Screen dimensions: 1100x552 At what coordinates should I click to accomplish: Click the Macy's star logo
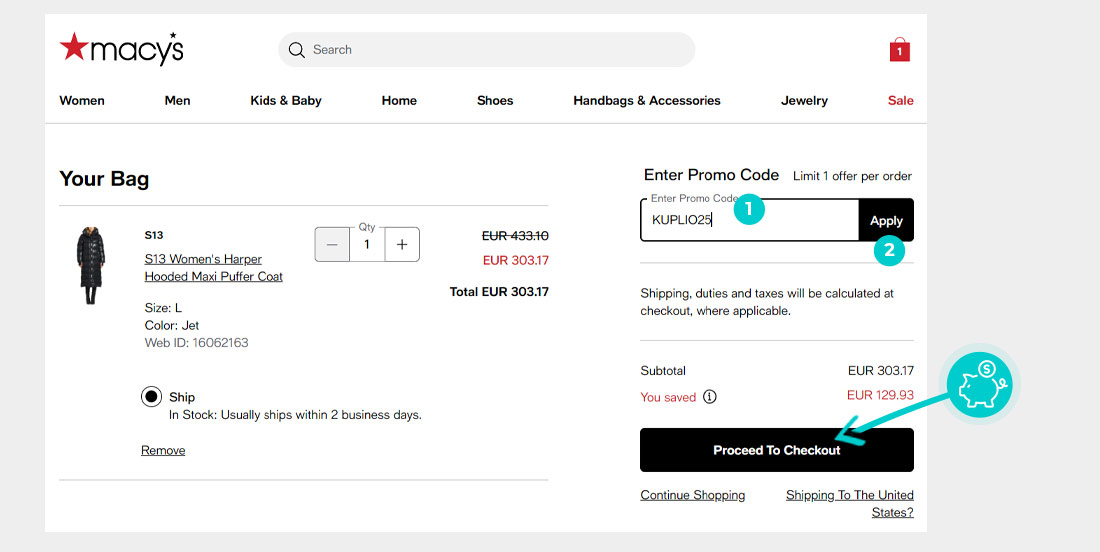coord(121,49)
